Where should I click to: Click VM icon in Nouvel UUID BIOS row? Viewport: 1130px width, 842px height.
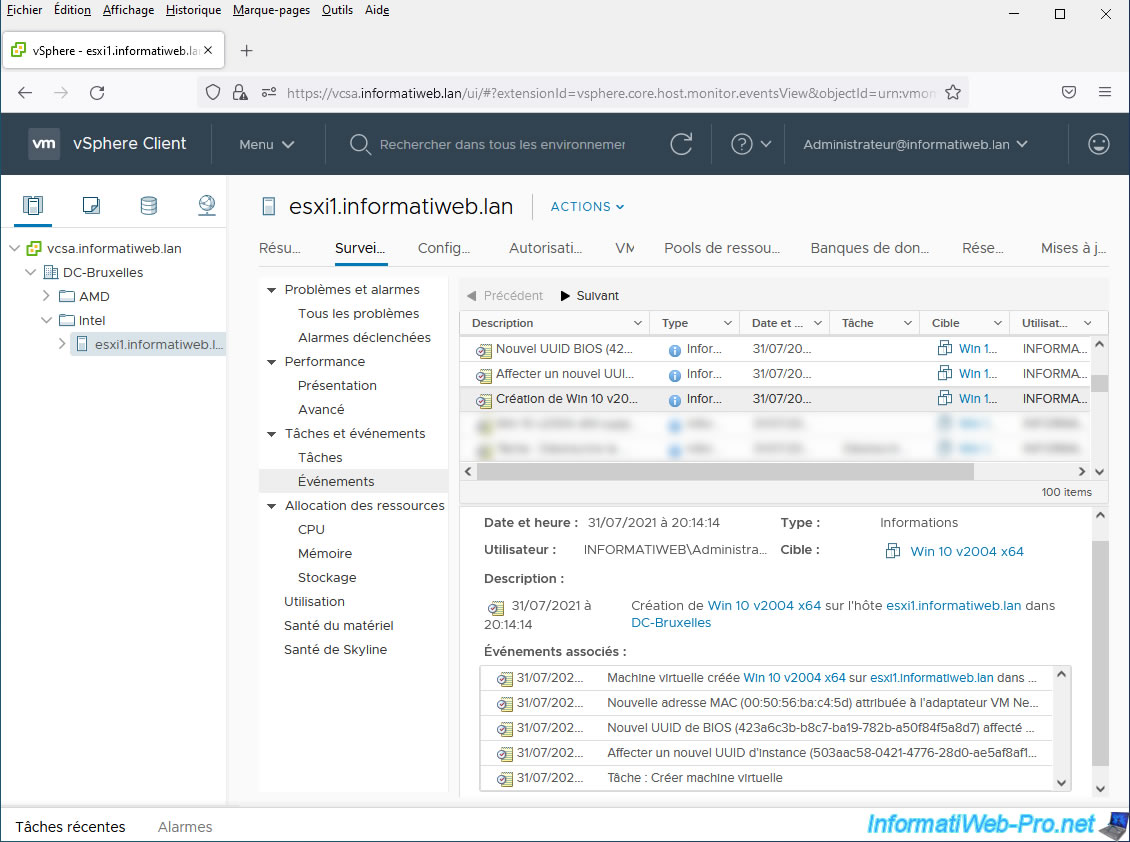[x=944, y=348]
